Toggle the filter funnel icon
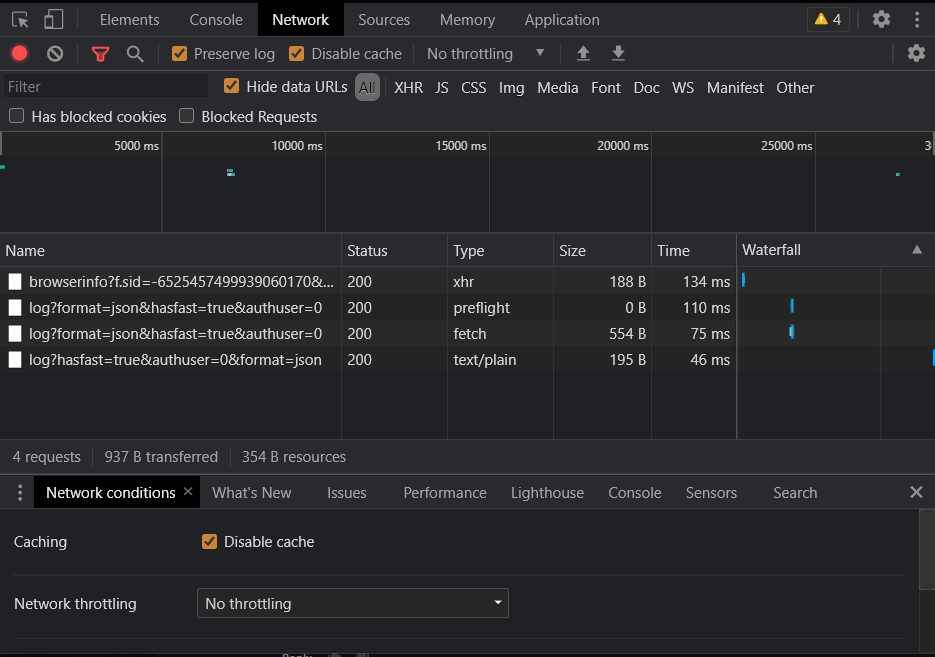The width and height of the screenshot is (935, 657). (x=100, y=54)
